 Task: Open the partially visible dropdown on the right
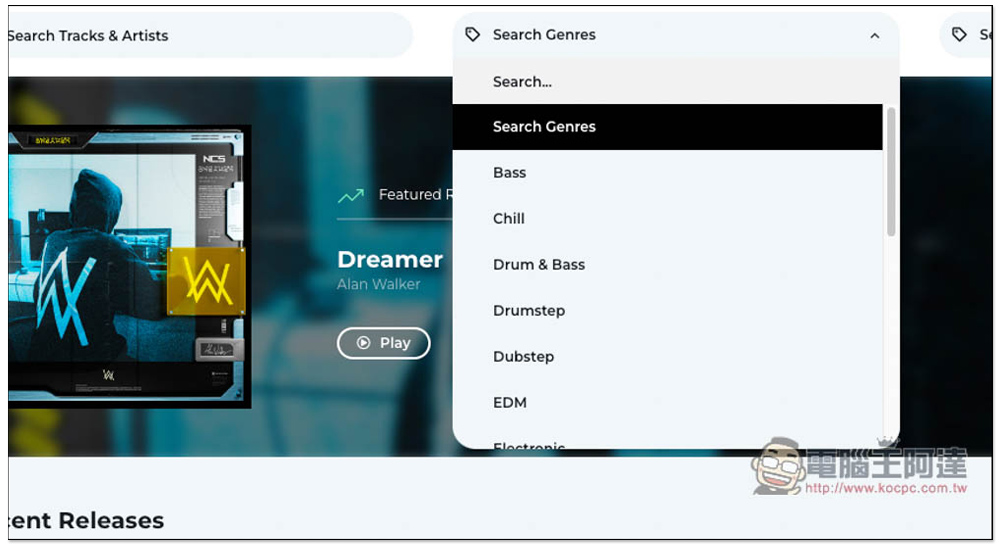click(x=967, y=35)
